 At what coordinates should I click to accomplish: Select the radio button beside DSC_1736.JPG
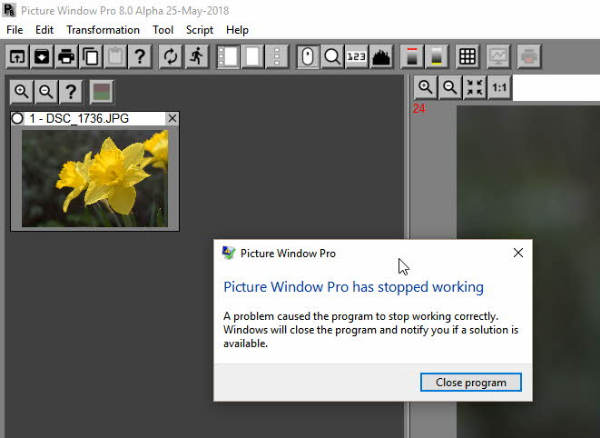(x=18, y=119)
